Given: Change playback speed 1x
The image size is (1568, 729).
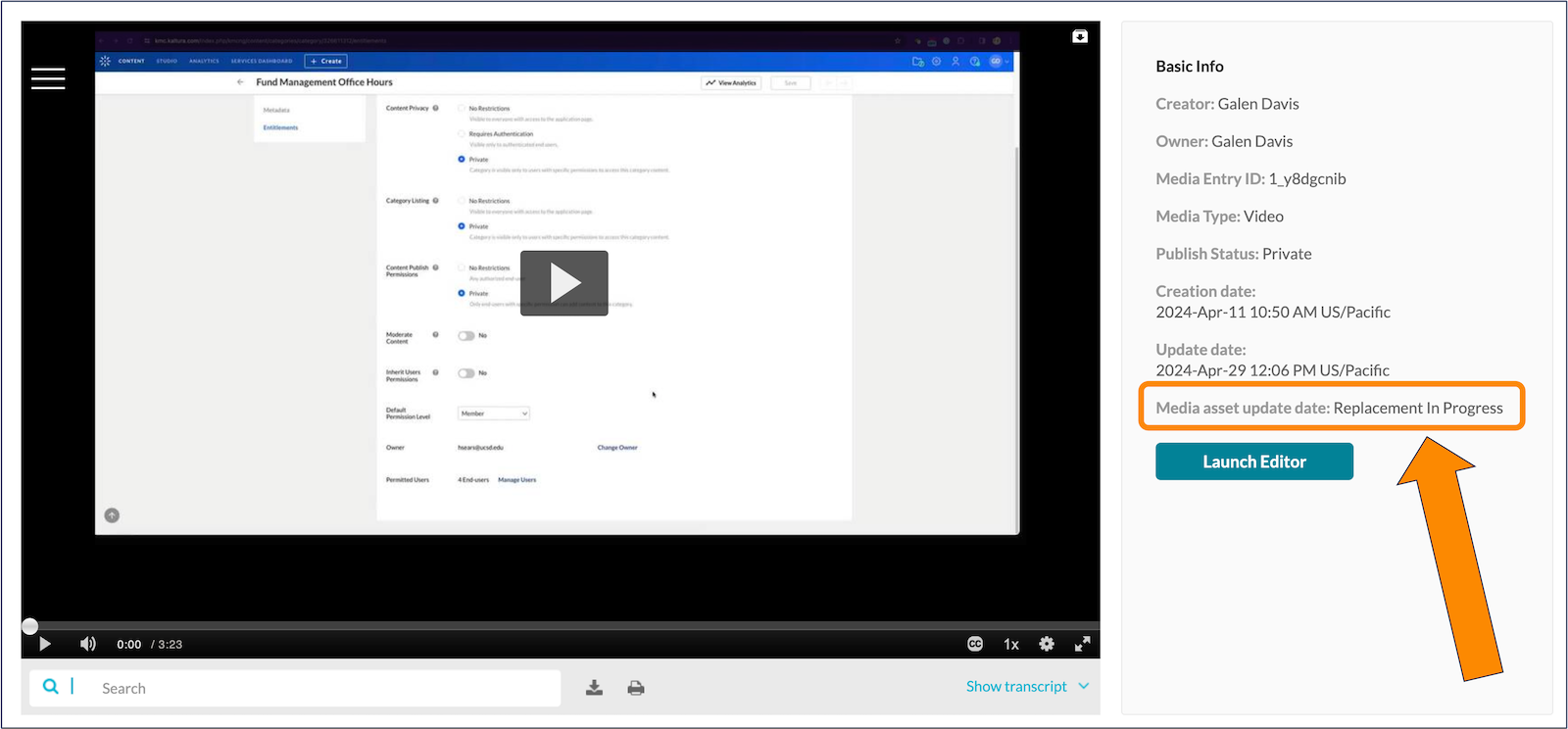Looking at the screenshot, I should 1011,644.
